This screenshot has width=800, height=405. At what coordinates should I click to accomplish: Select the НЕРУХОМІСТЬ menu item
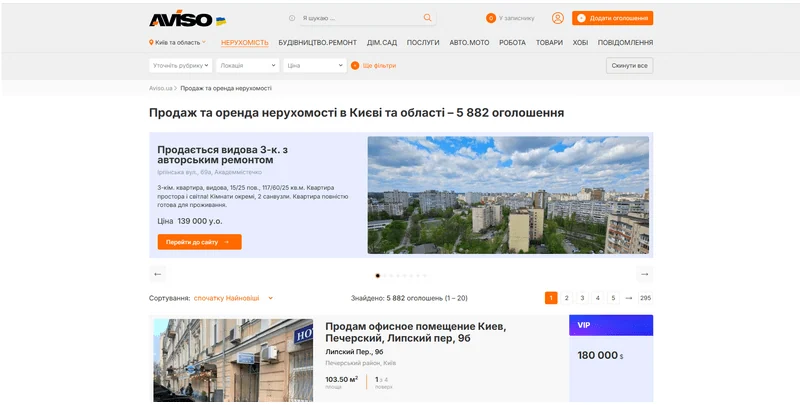[244, 43]
